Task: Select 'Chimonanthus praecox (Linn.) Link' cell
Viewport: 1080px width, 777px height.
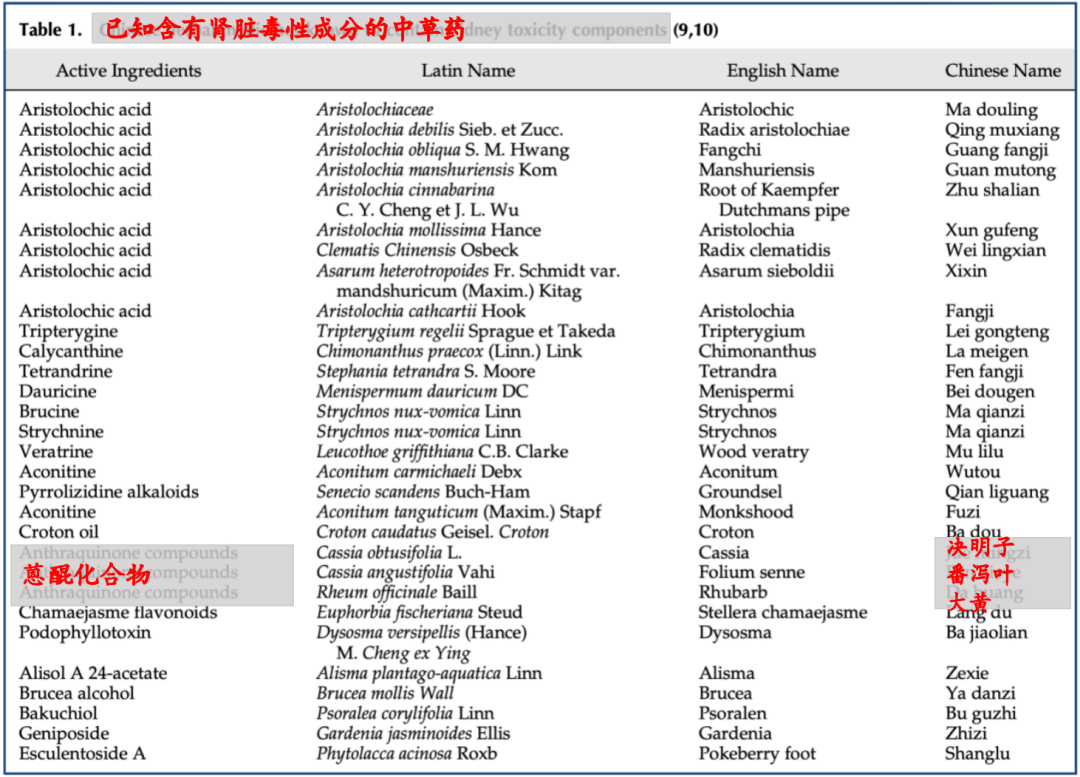Action: tap(449, 351)
